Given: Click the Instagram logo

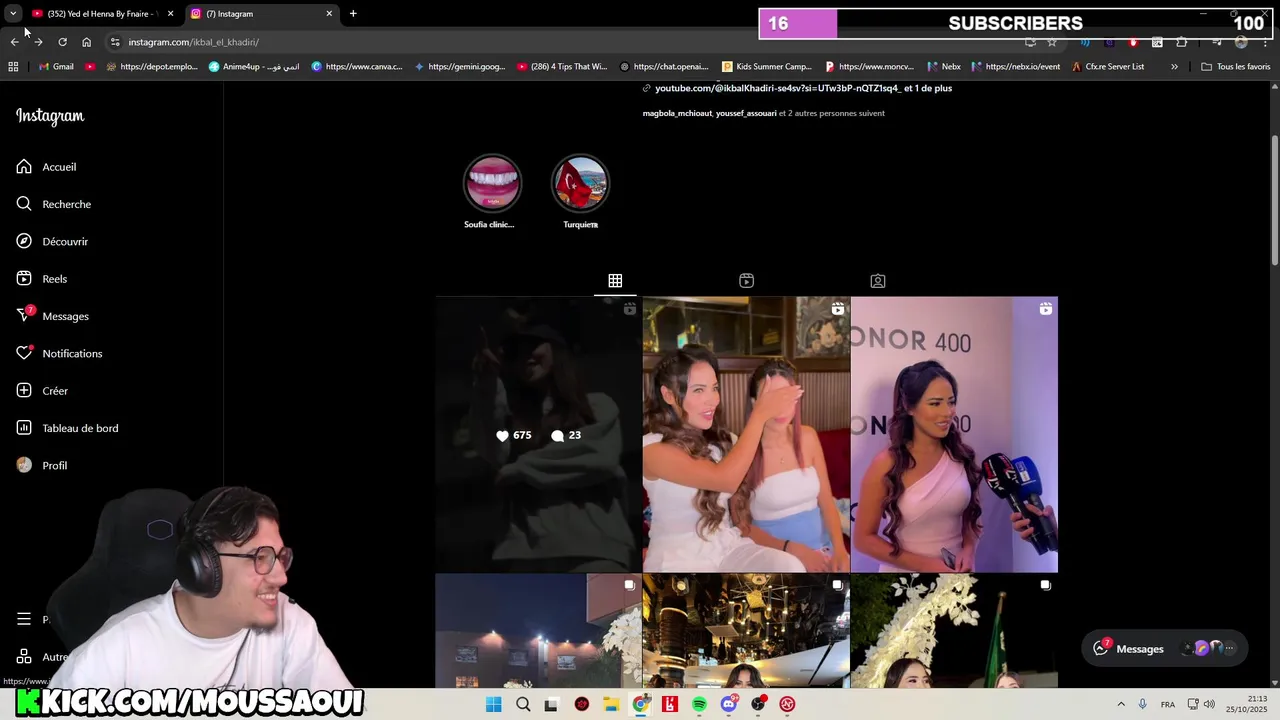Looking at the screenshot, I should point(50,116).
